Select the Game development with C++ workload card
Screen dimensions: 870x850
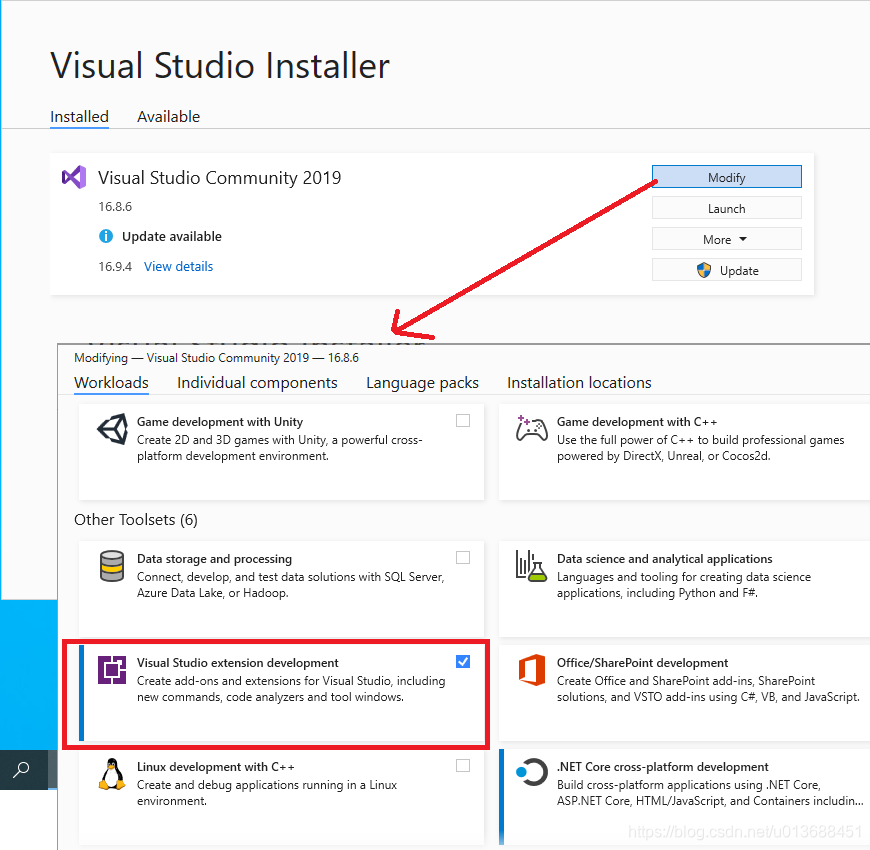click(684, 452)
